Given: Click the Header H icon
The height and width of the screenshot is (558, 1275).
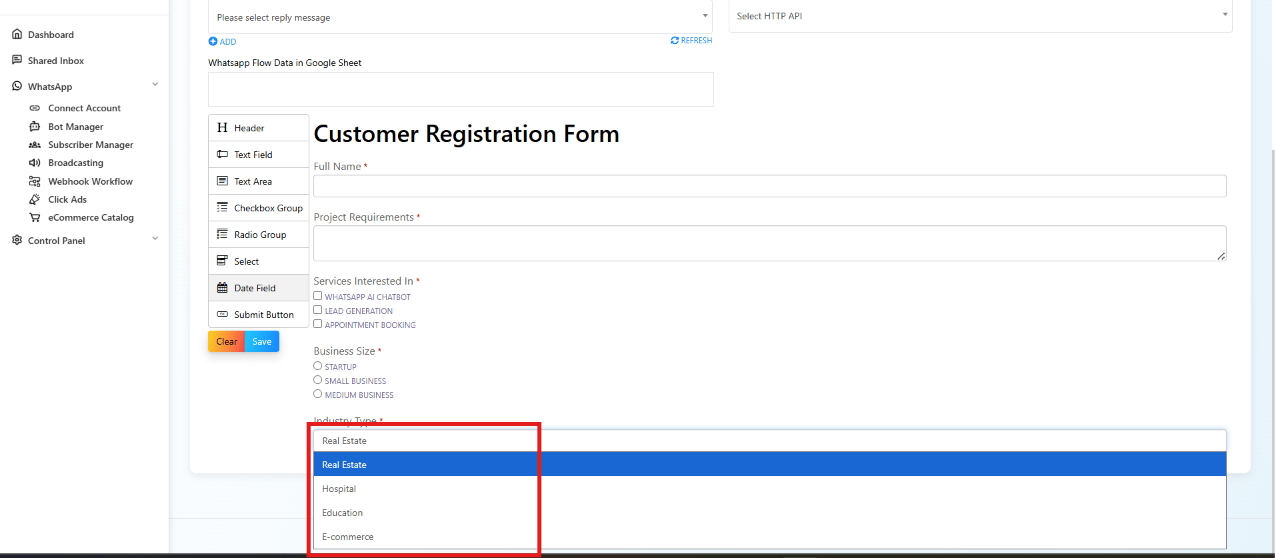Looking at the screenshot, I should pyautogui.click(x=223, y=128).
